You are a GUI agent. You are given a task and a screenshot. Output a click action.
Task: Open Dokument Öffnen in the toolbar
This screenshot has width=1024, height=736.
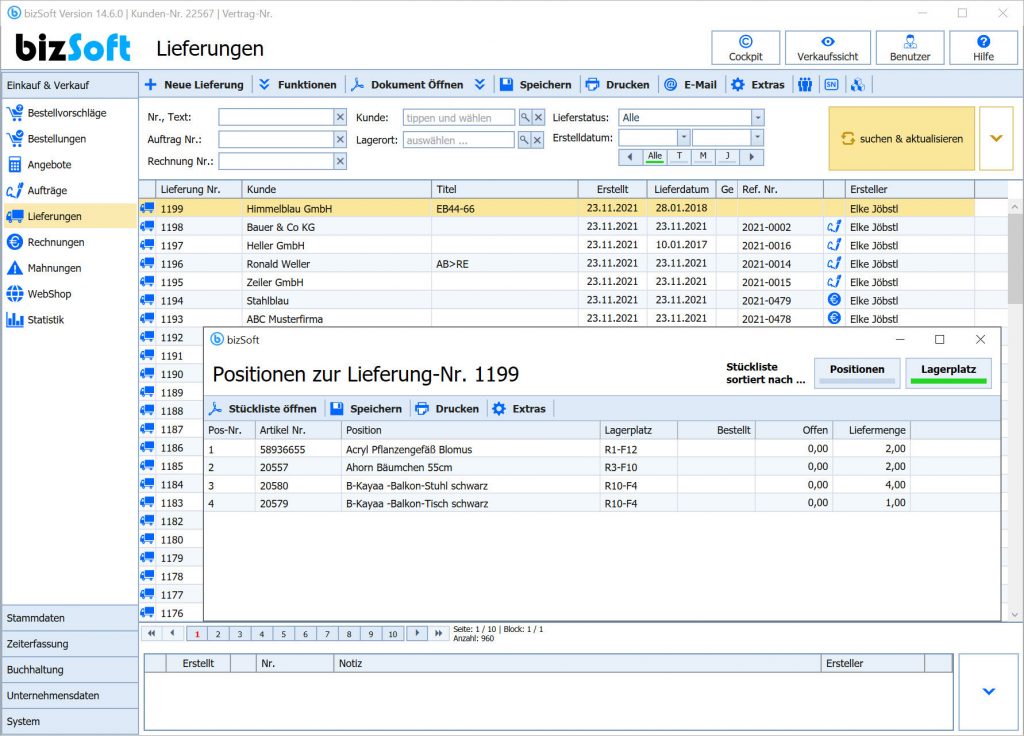coord(408,85)
